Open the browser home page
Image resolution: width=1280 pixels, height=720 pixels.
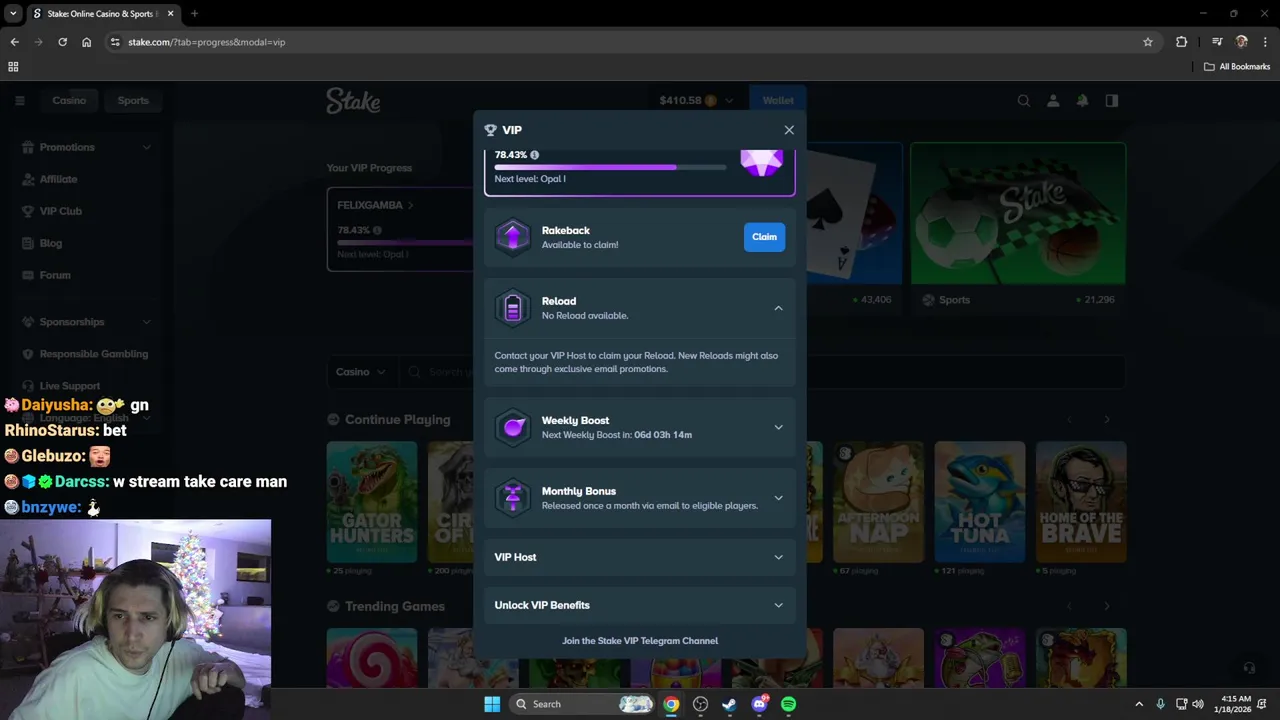[86, 42]
